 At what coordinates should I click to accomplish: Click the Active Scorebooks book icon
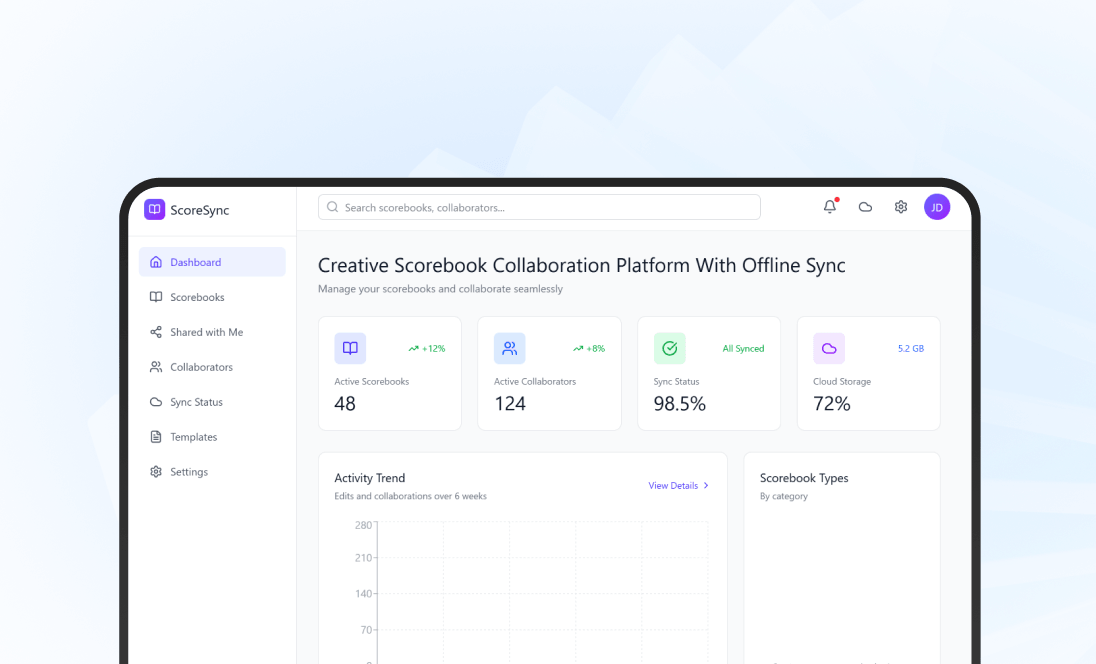[349, 348]
